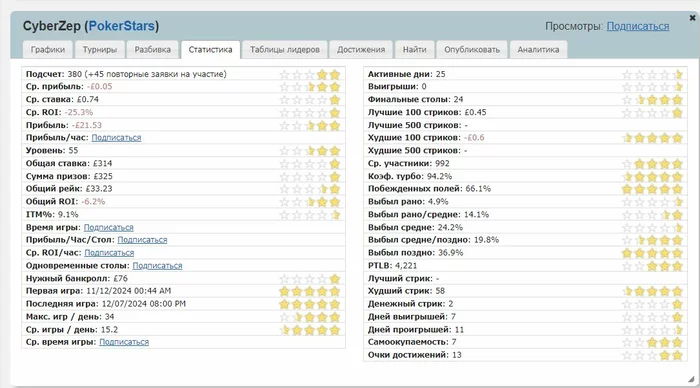Click the Дней проигрышей value 11

click(x=459, y=330)
